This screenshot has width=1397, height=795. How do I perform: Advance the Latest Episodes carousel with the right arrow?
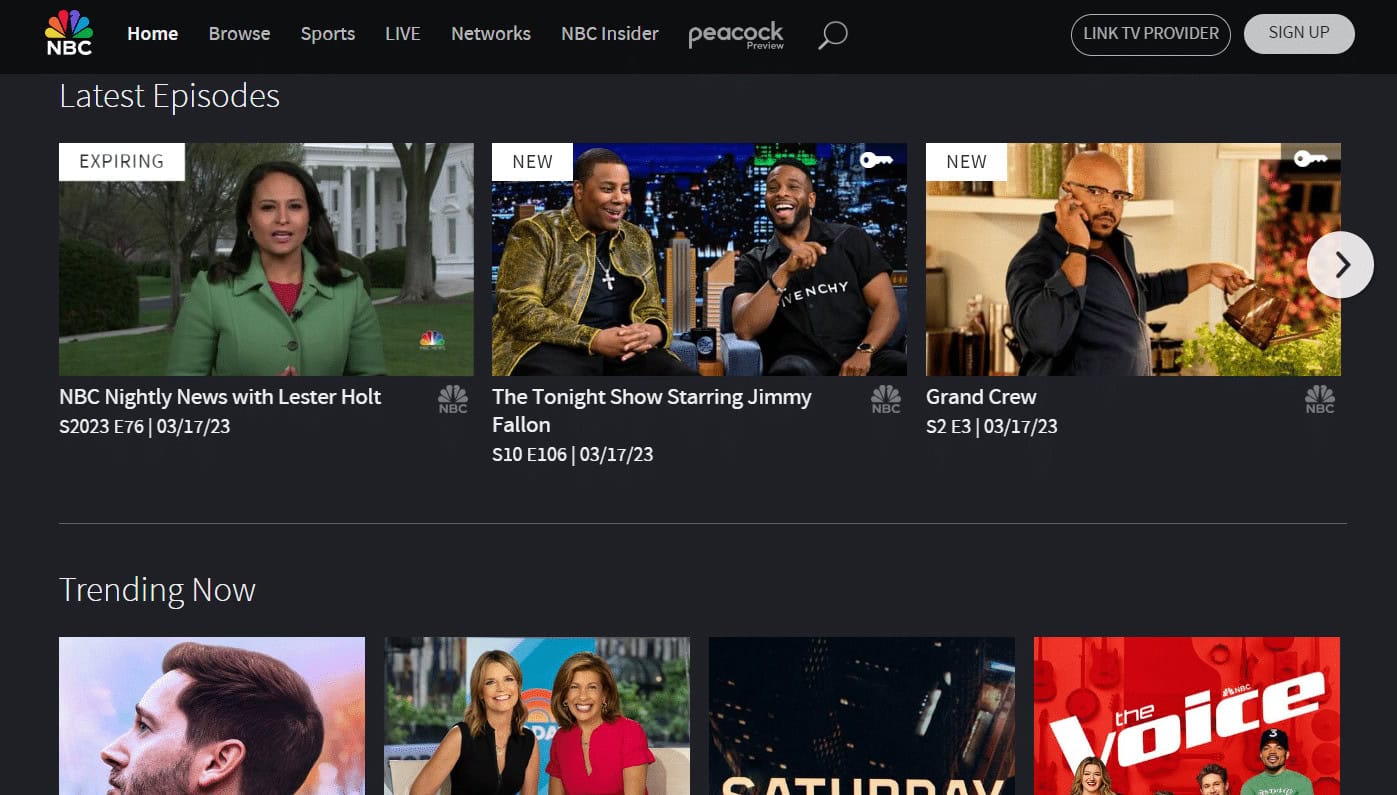pos(1341,264)
